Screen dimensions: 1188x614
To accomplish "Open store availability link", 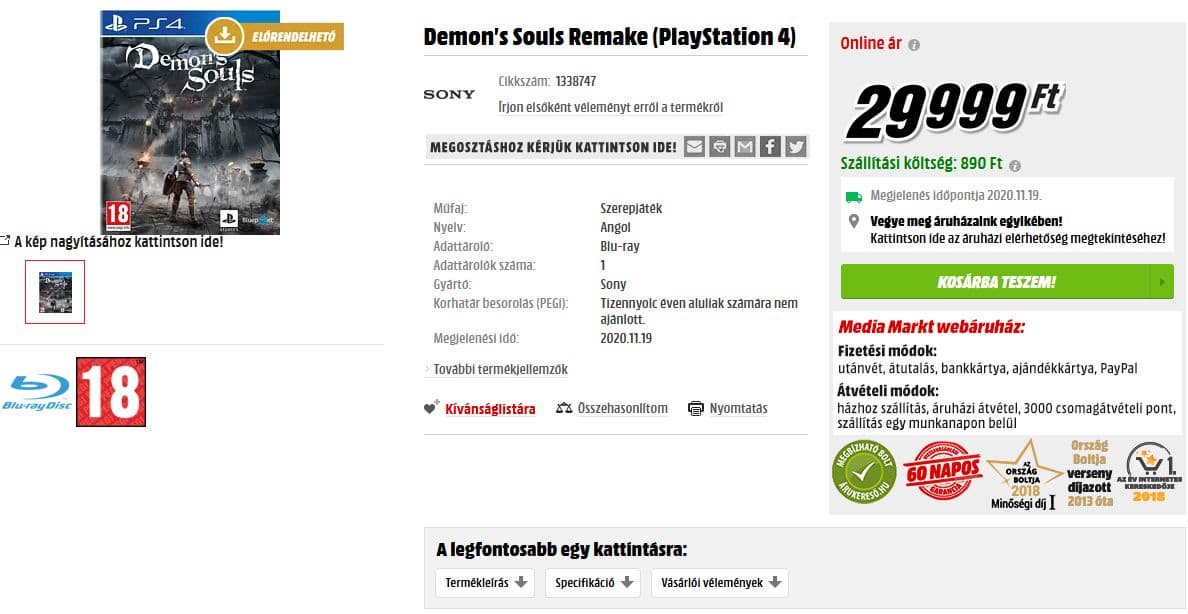I will (x=1017, y=238).
